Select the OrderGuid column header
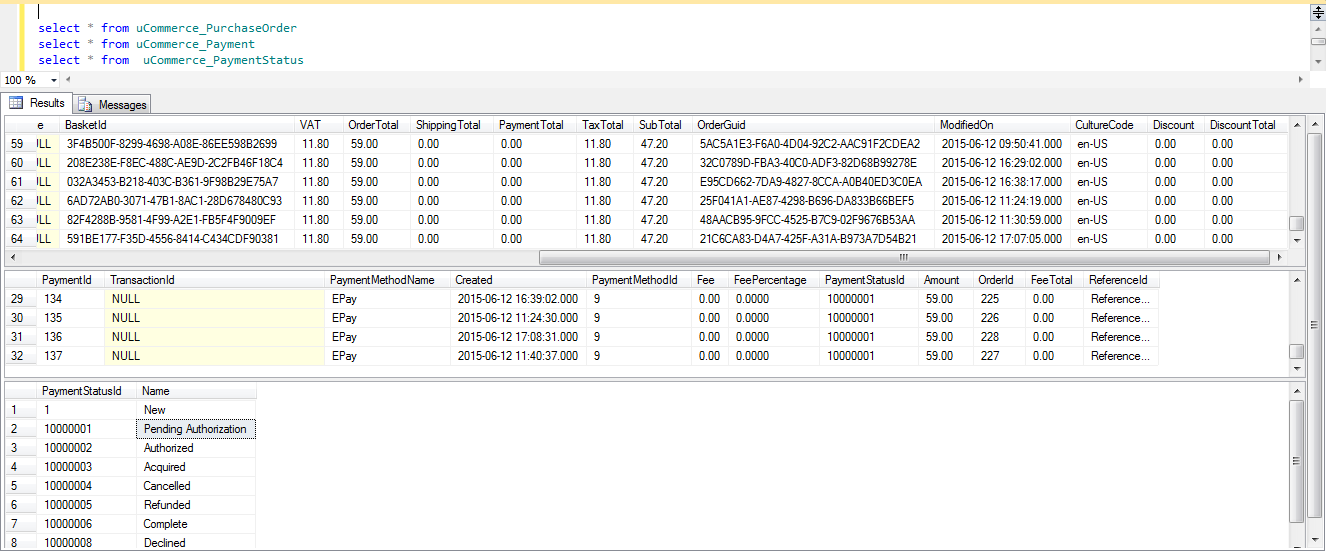This screenshot has width=1326, height=551. click(x=814, y=125)
